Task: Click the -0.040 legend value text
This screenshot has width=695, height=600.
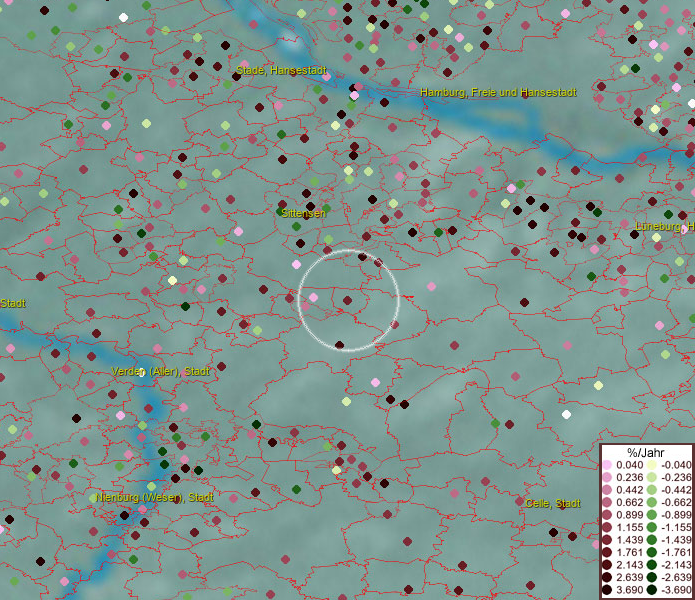Action: (676, 465)
